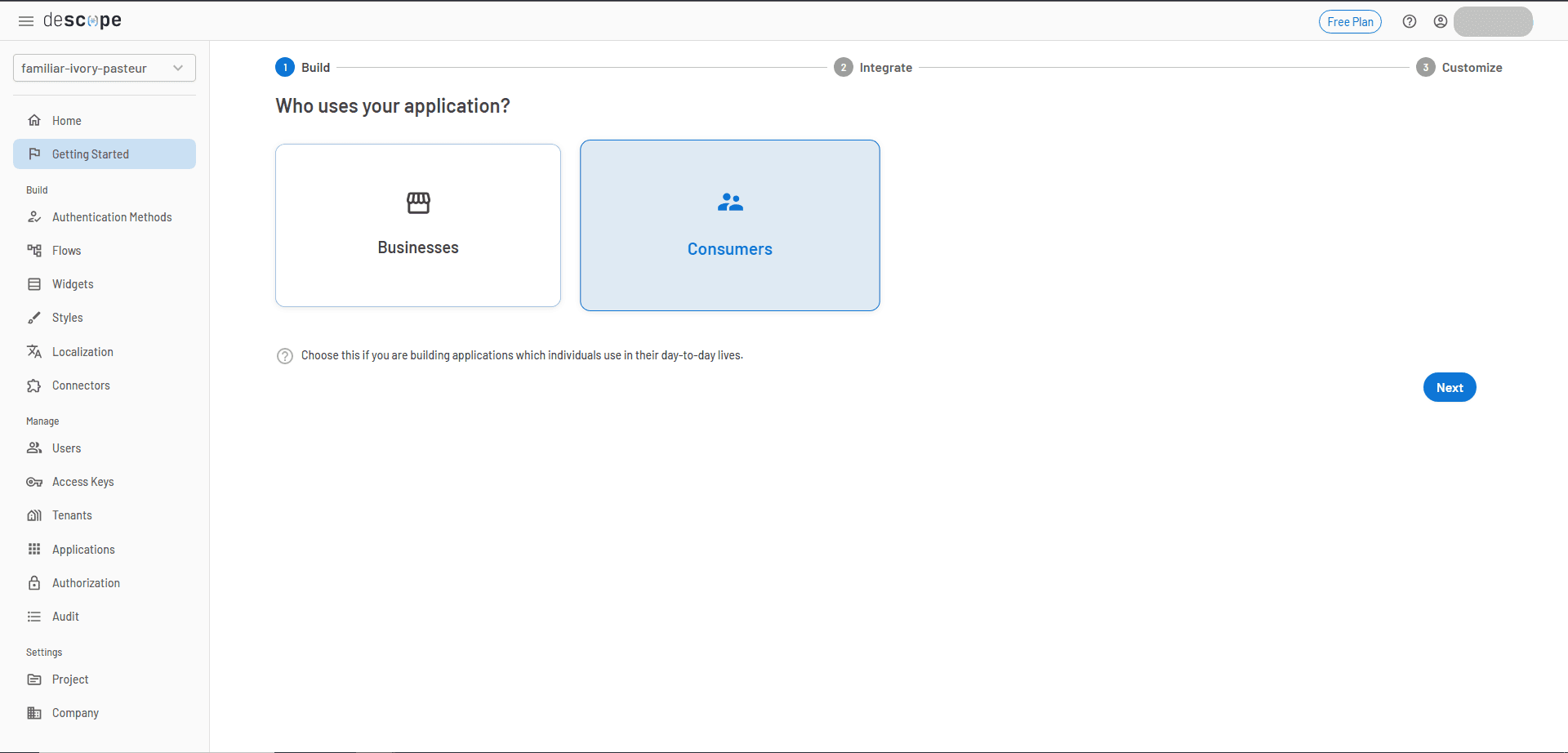
Task: Click the Access Keys key icon
Action: [34, 482]
